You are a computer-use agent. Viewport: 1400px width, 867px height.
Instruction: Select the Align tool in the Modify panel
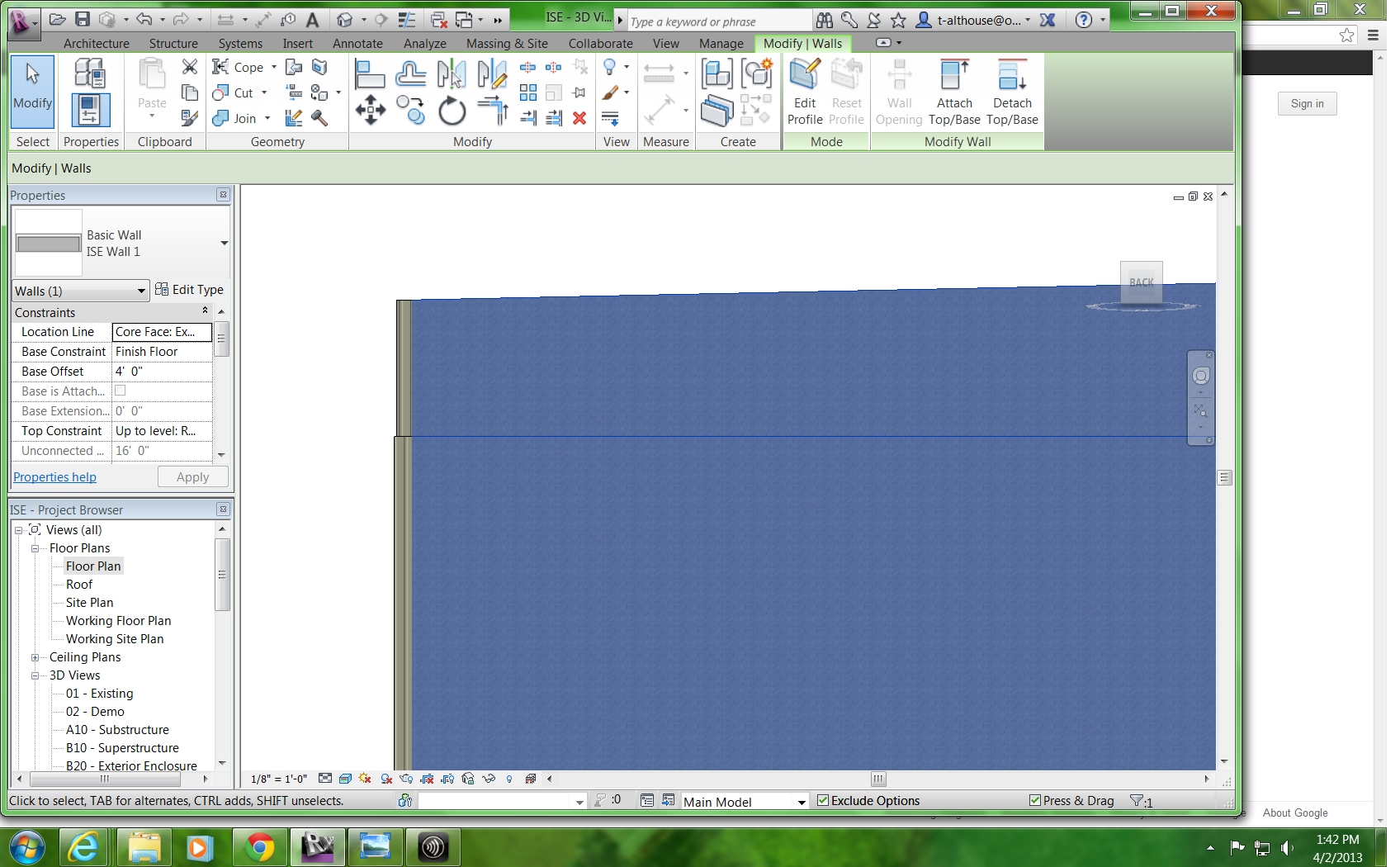(370, 74)
